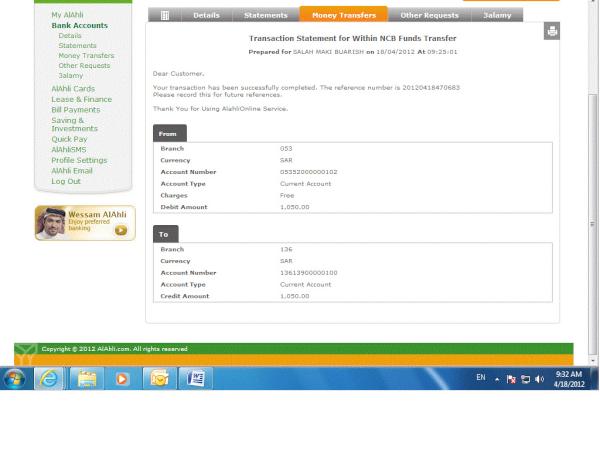
Task: Click the Windows Start button
Action: point(15,379)
